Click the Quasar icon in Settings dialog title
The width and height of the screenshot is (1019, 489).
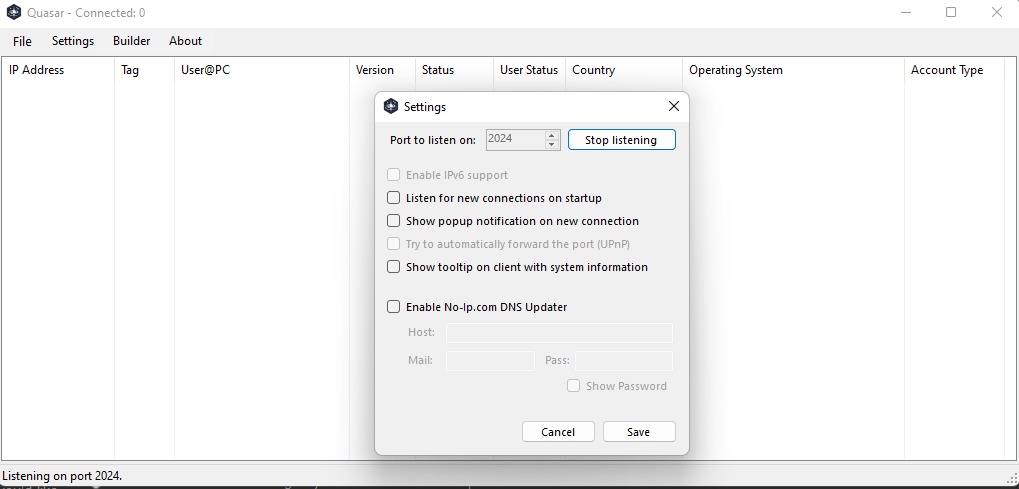pyautogui.click(x=391, y=106)
